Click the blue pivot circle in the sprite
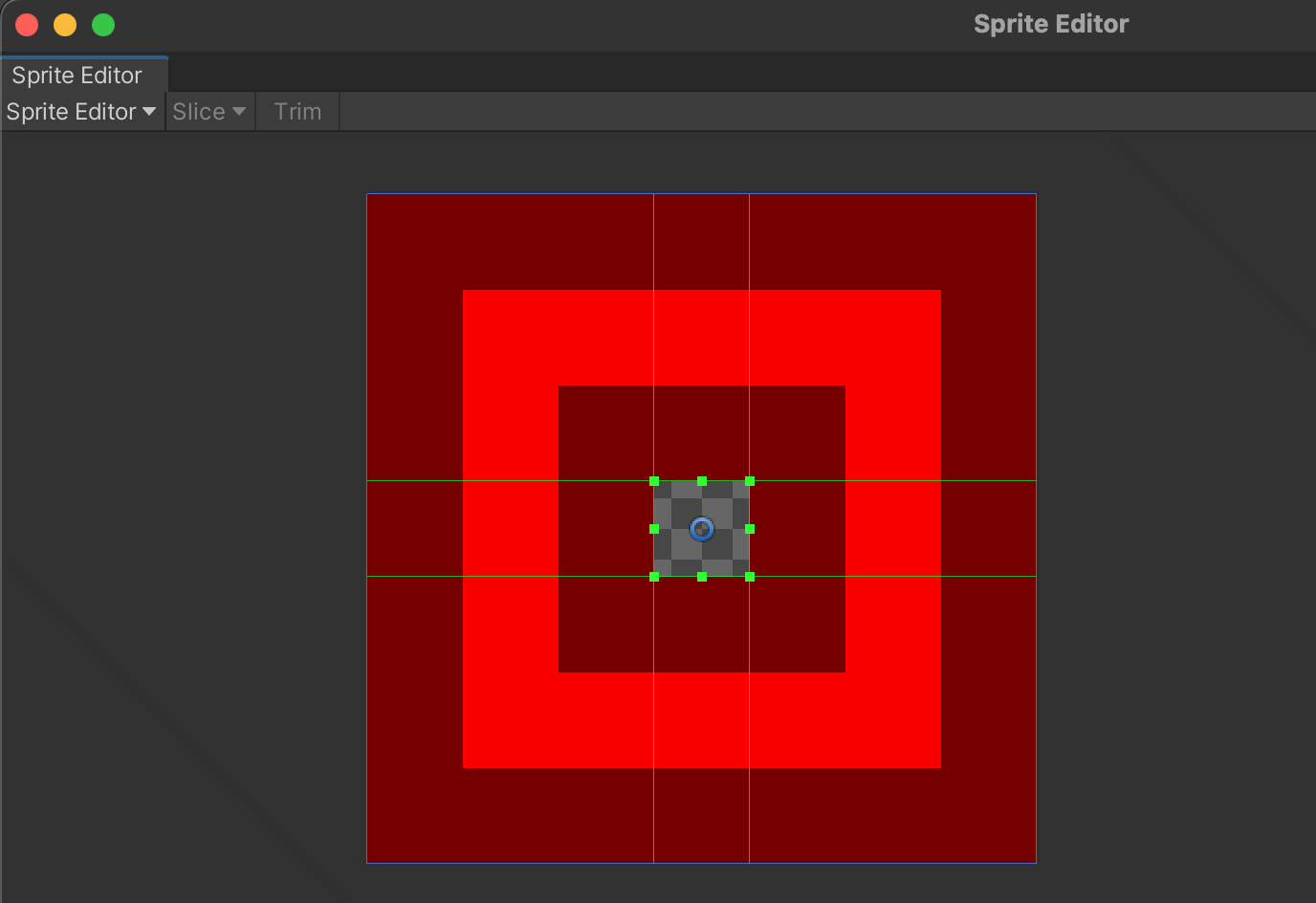 click(702, 529)
